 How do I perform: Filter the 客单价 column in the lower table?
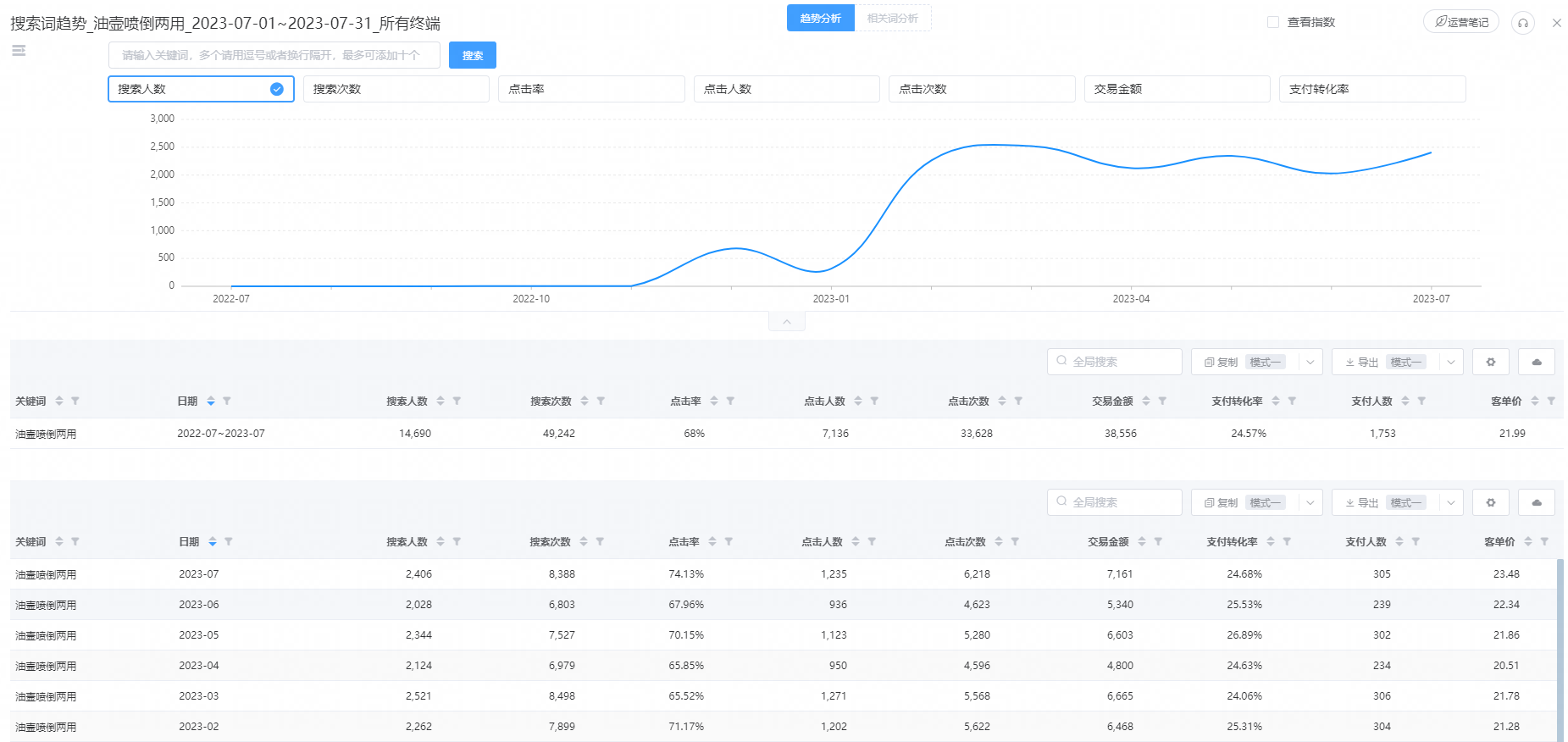[1543, 541]
